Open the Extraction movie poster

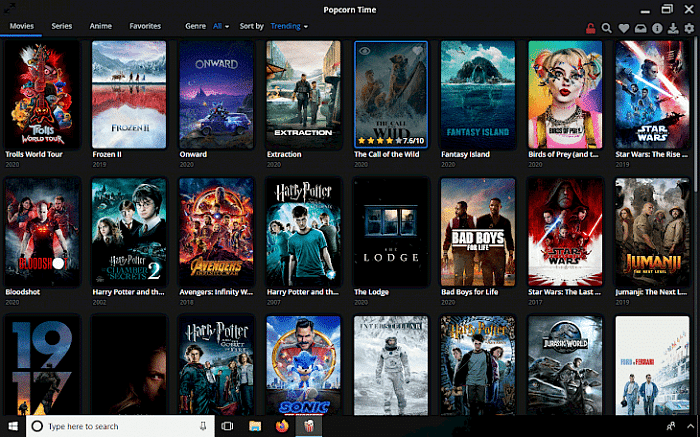pos(304,95)
